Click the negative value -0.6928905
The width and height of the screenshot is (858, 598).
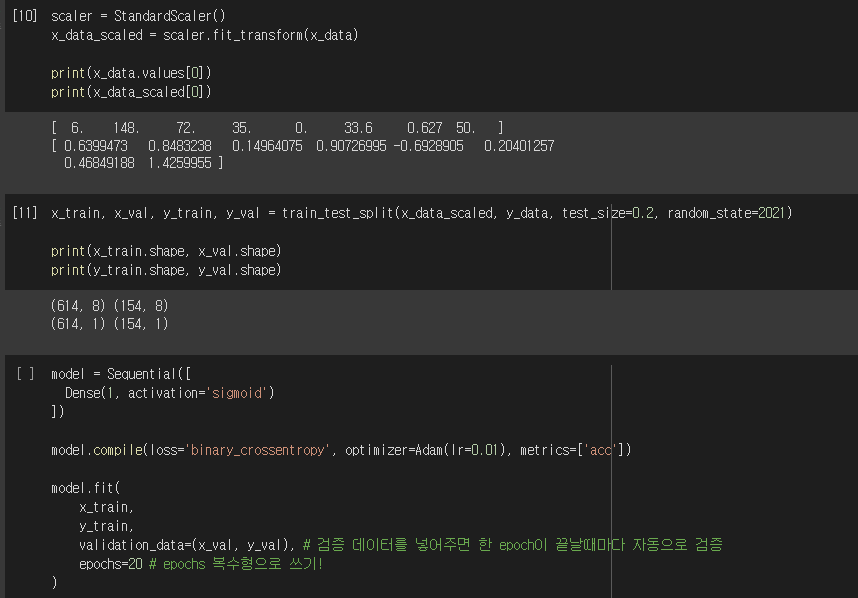coord(428,146)
